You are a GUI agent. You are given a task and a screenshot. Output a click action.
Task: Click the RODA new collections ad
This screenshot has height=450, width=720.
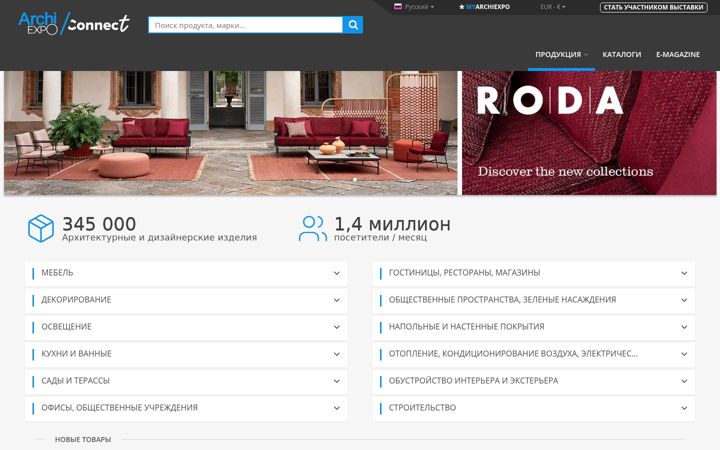(x=589, y=133)
